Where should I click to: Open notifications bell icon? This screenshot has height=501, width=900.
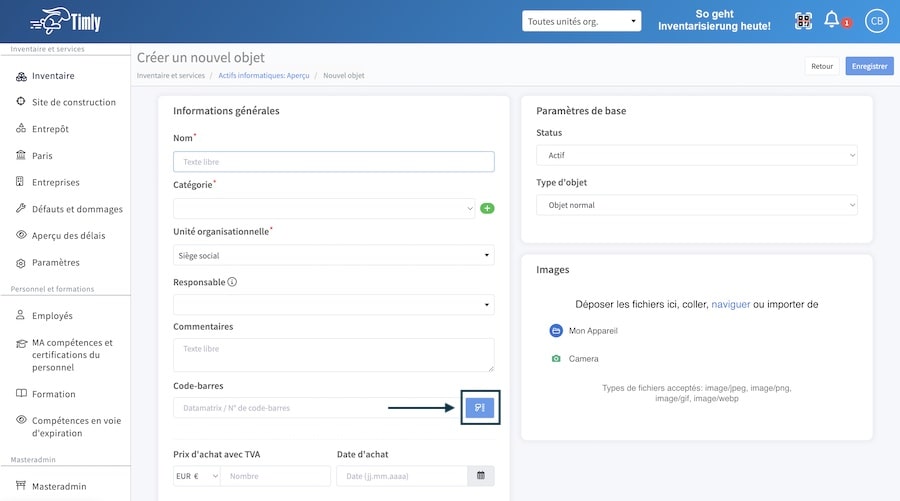point(831,20)
